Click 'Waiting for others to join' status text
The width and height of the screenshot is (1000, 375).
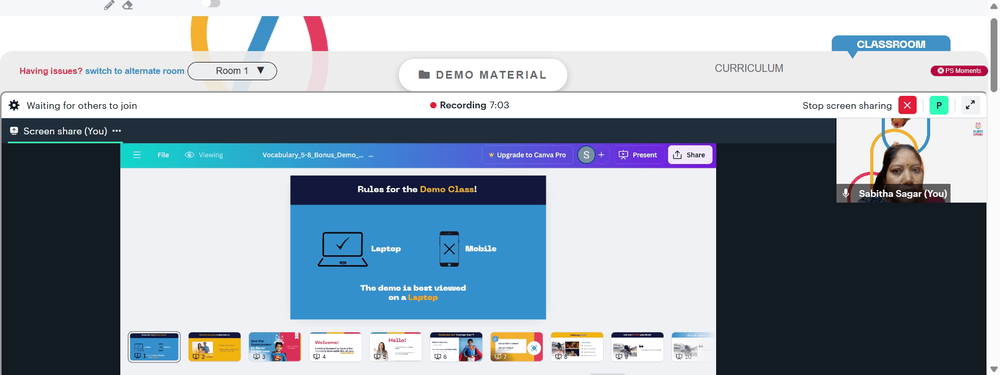point(82,105)
